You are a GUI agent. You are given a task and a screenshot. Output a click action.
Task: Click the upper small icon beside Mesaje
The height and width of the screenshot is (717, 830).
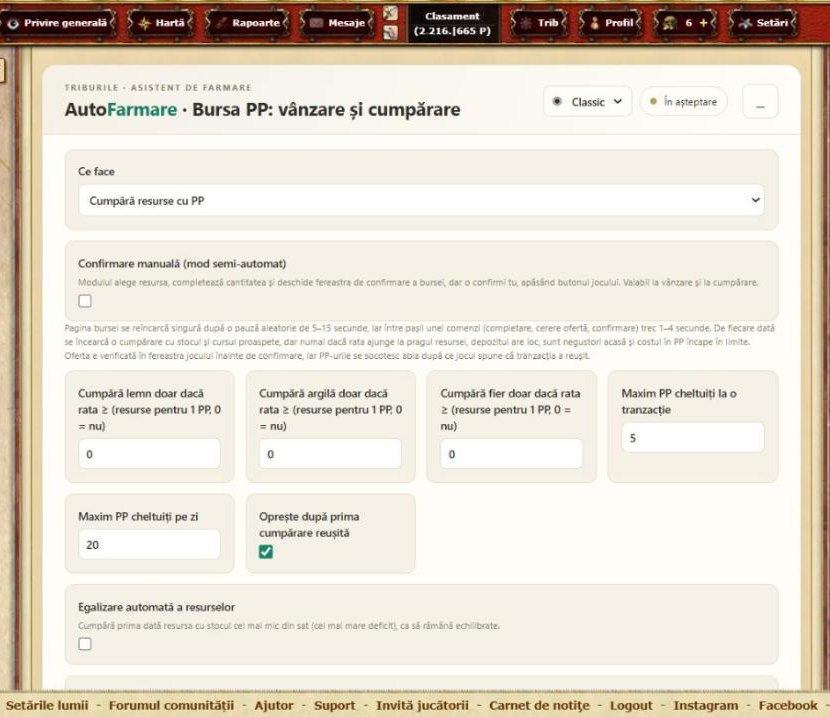tap(390, 13)
